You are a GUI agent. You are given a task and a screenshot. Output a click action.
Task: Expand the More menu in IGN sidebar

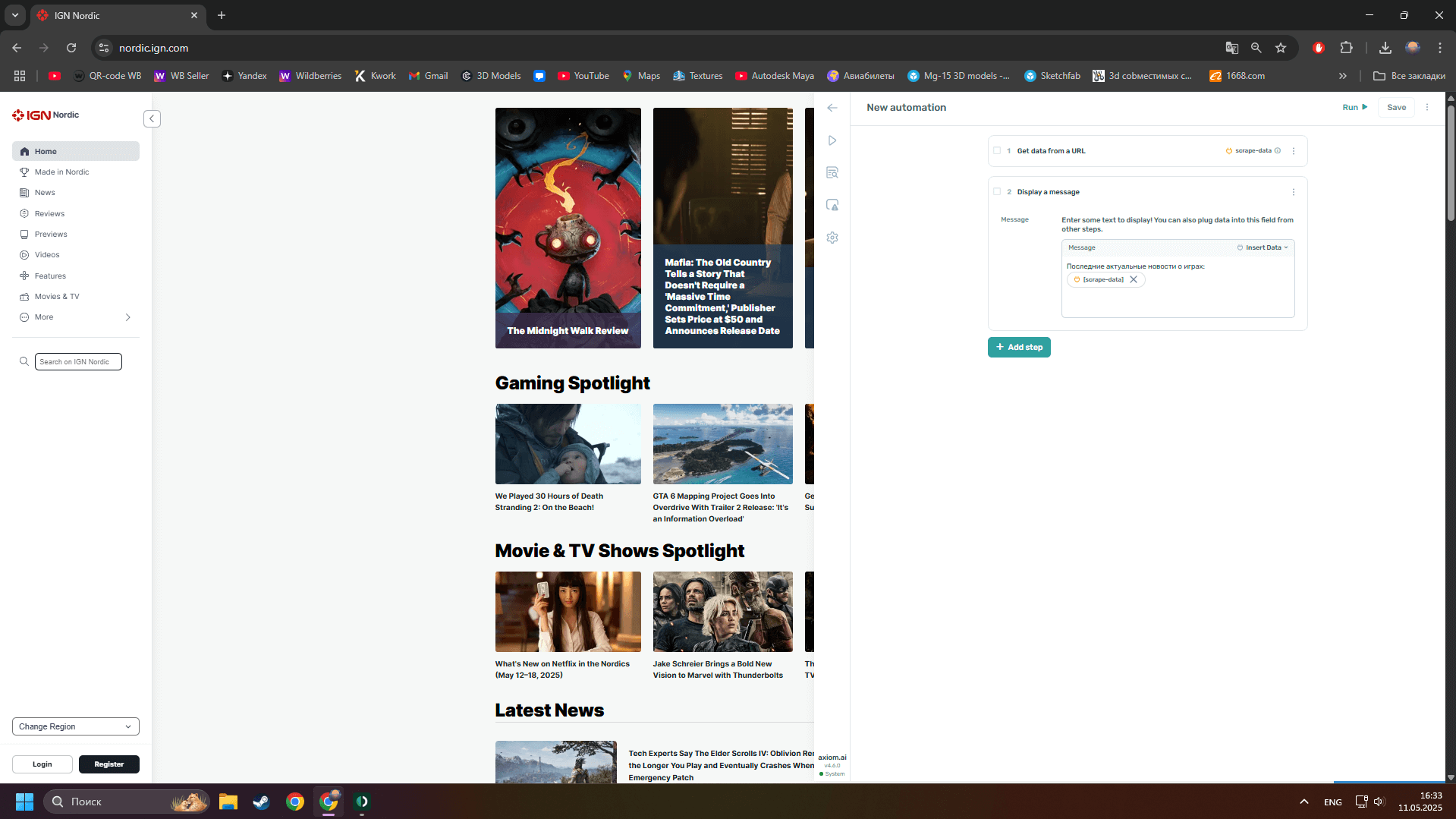point(76,317)
